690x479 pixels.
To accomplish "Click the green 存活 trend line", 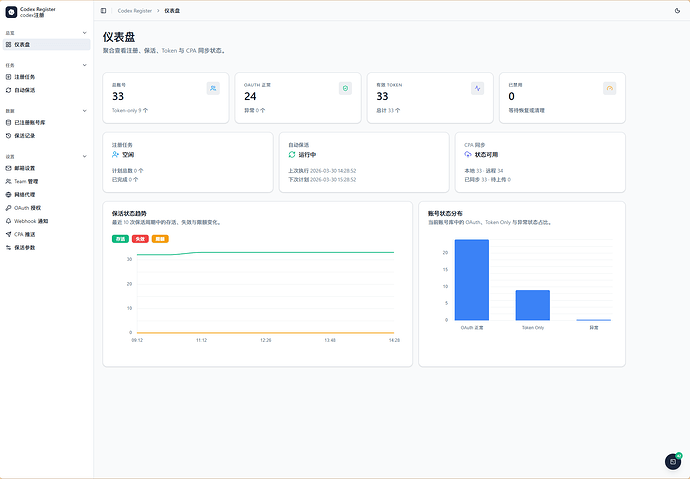I will point(265,252).
